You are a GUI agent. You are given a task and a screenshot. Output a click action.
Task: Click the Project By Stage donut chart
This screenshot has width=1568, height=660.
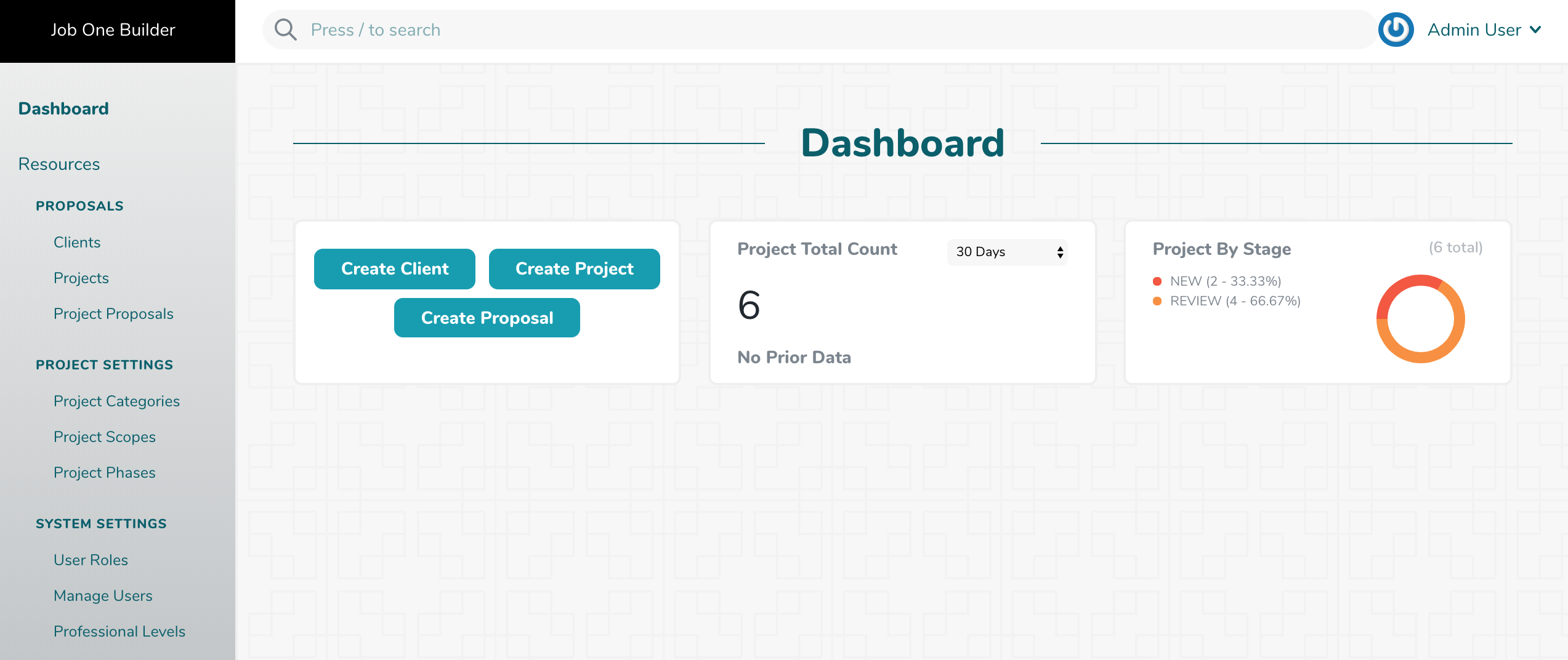1421,319
